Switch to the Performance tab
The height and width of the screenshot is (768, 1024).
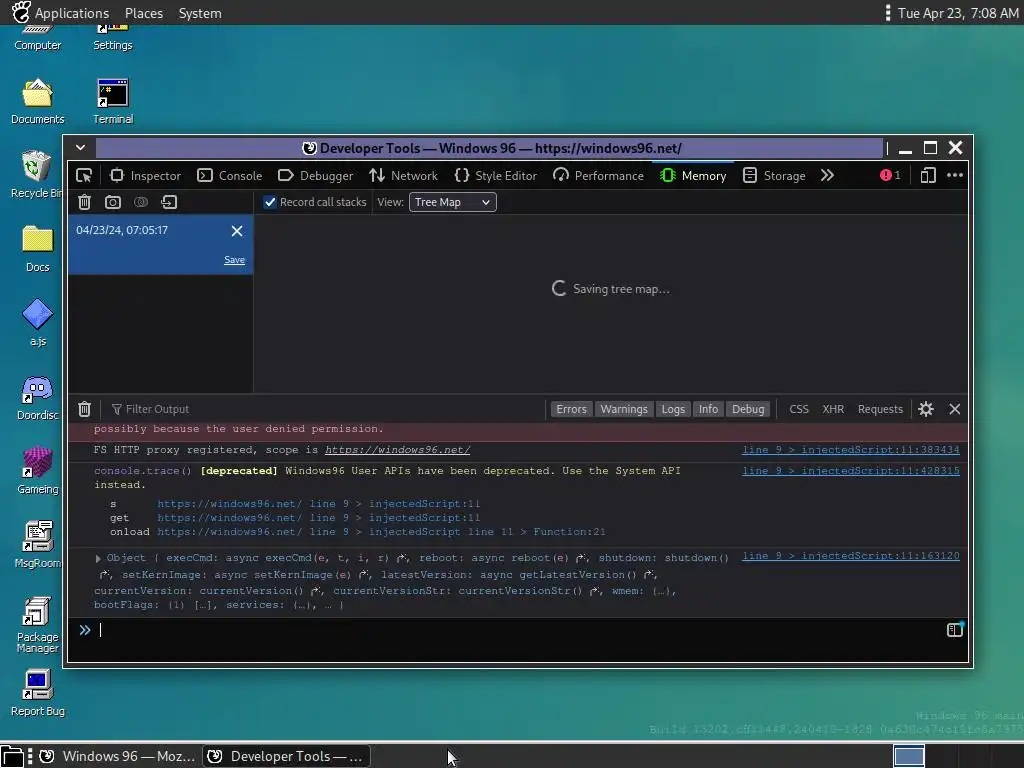[x=598, y=176]
